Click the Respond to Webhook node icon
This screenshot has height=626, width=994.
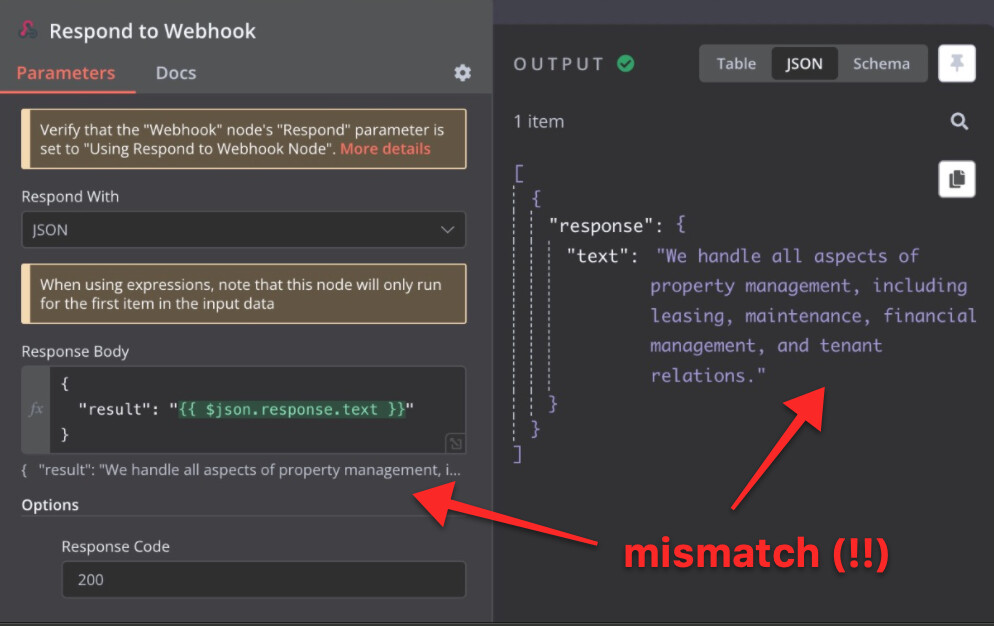click(x=27, y=31)
